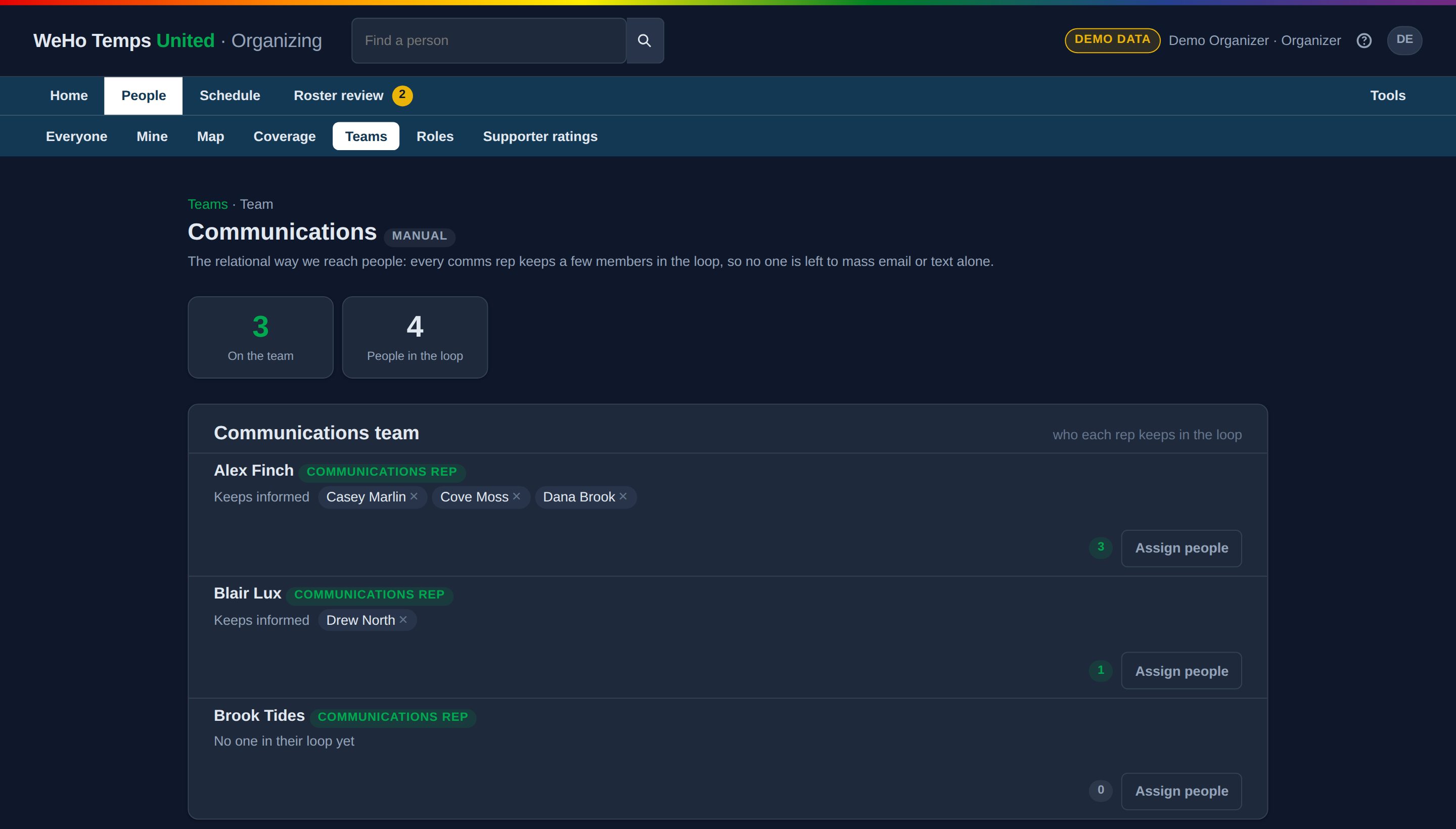The height and width of the screenshot is (829, 1456).
Task: Open the Coverage subtab
Action: pyautogui.click(x=284, y=136)
